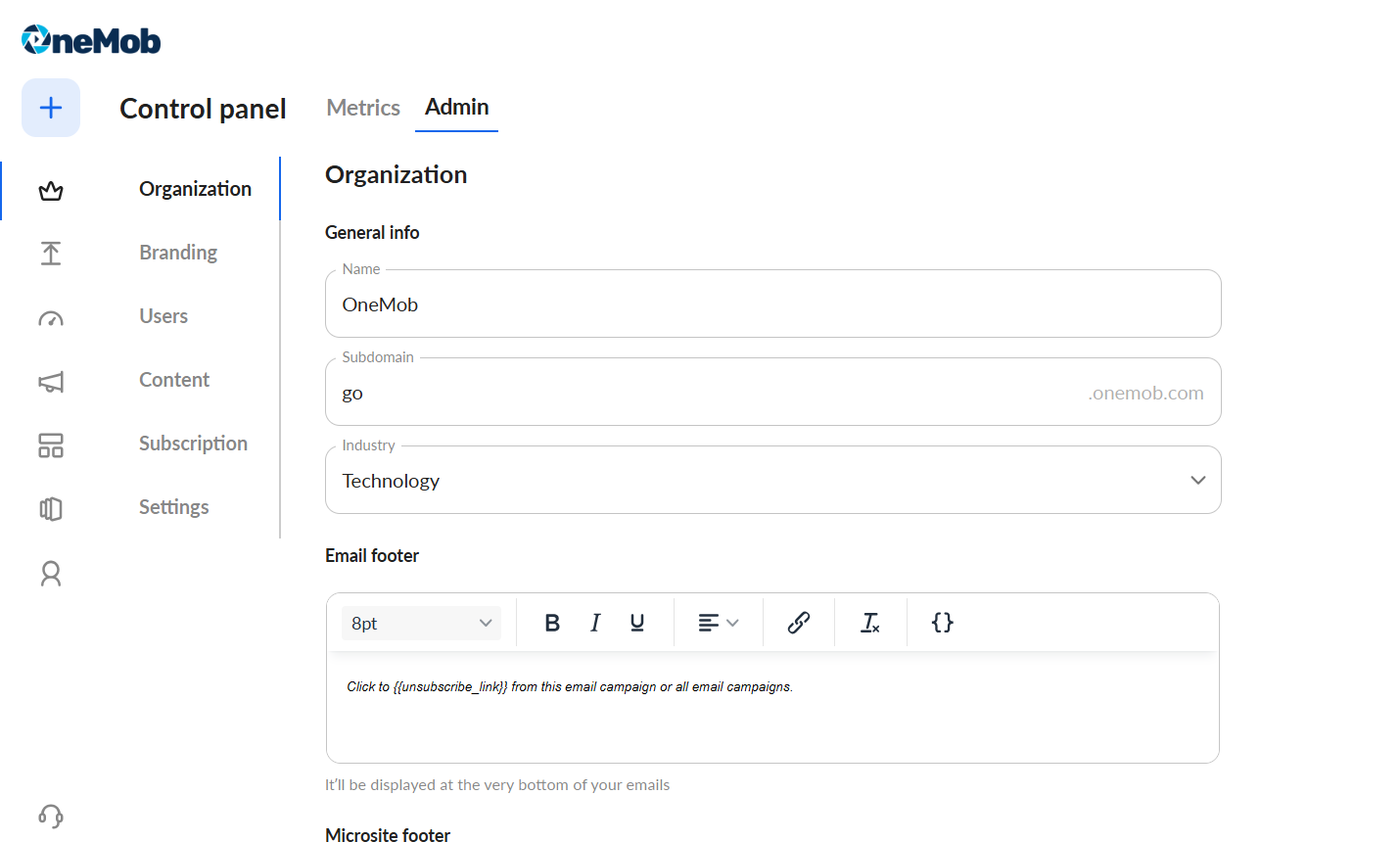Click the 'Microsite footer' heading
Image resolution: width=1400 pixels, height=842 pixels.
[x=388, y=835]
